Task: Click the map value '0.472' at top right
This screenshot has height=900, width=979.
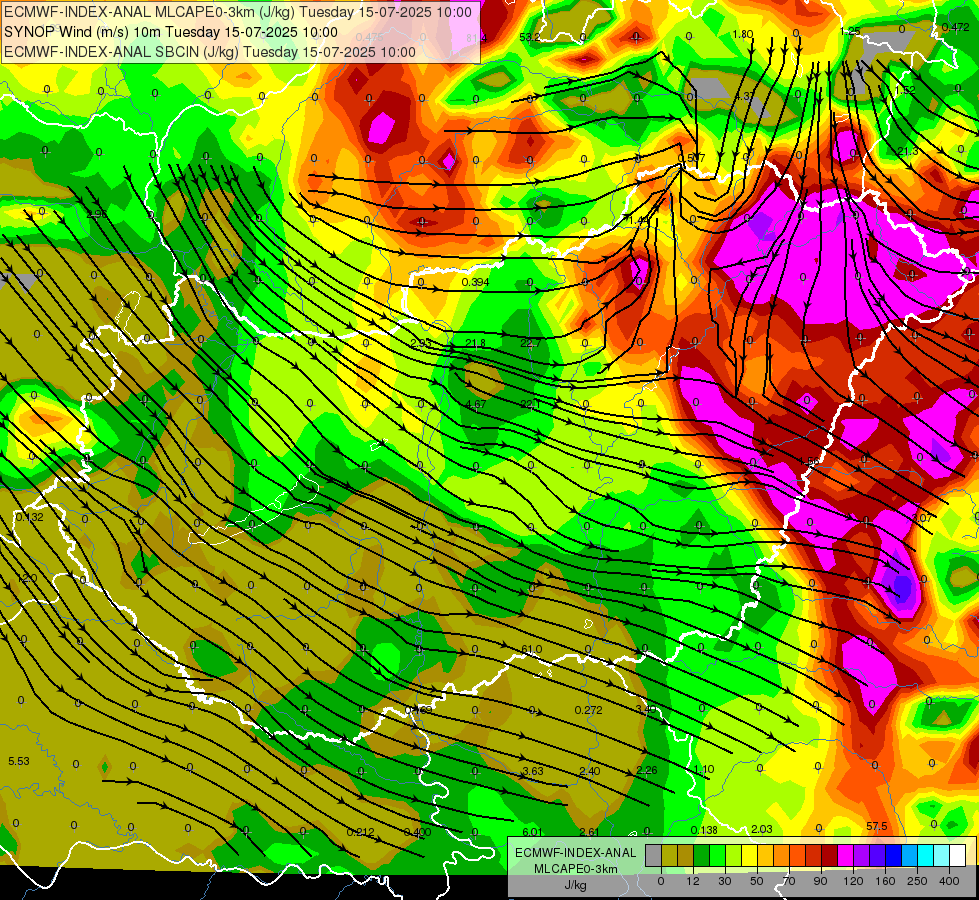Action: (955, 27)
